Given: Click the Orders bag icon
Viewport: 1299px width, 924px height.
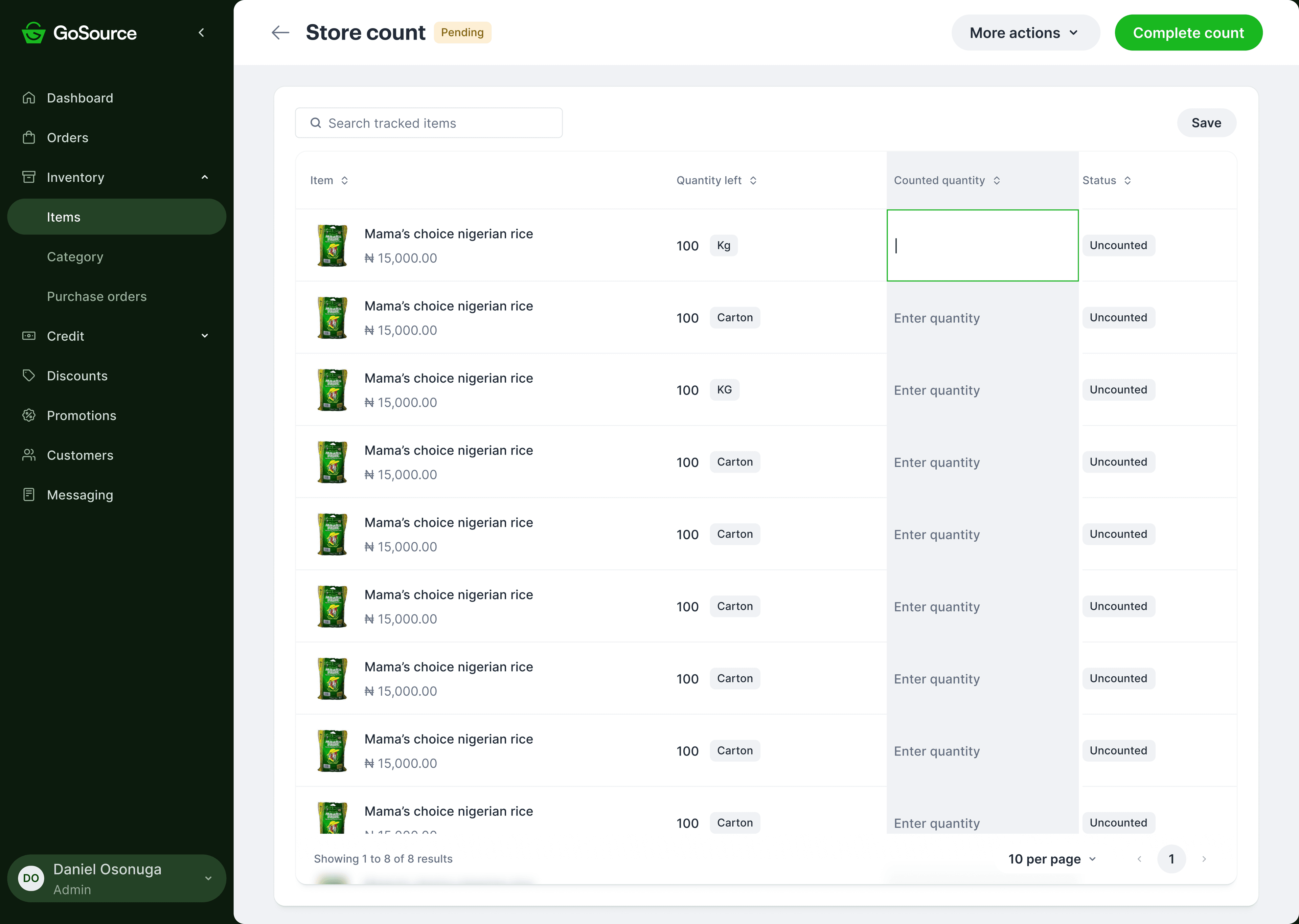Looking at the screenshot, I should 29,138.
